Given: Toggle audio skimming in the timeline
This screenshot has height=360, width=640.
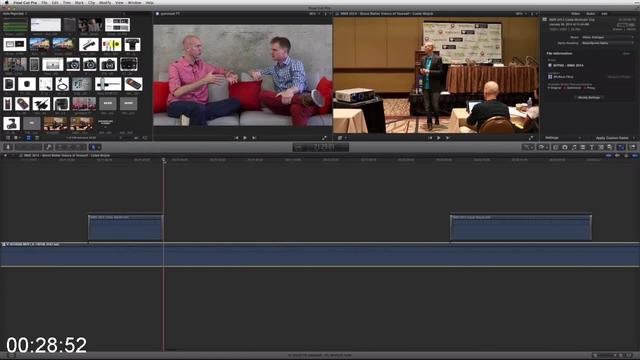Looking at the screenshot, I should (618, 156).
